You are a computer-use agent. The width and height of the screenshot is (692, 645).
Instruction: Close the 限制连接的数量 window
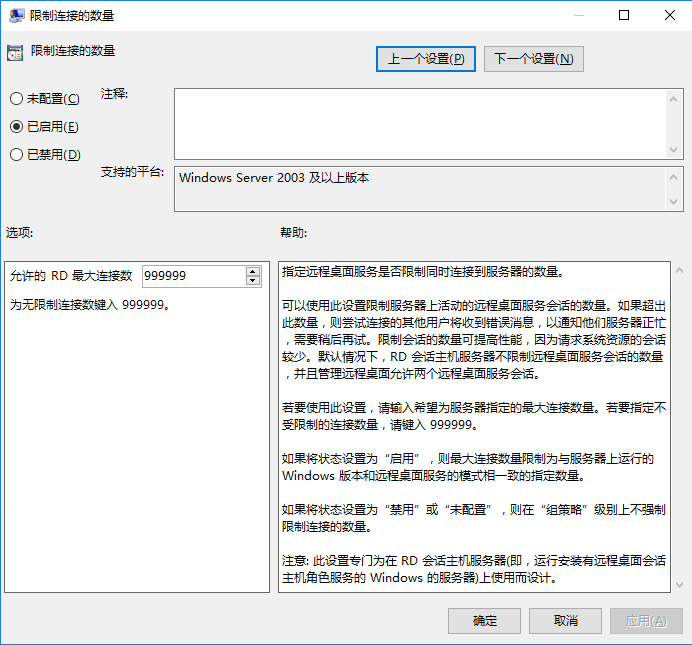tap(669, 15)
